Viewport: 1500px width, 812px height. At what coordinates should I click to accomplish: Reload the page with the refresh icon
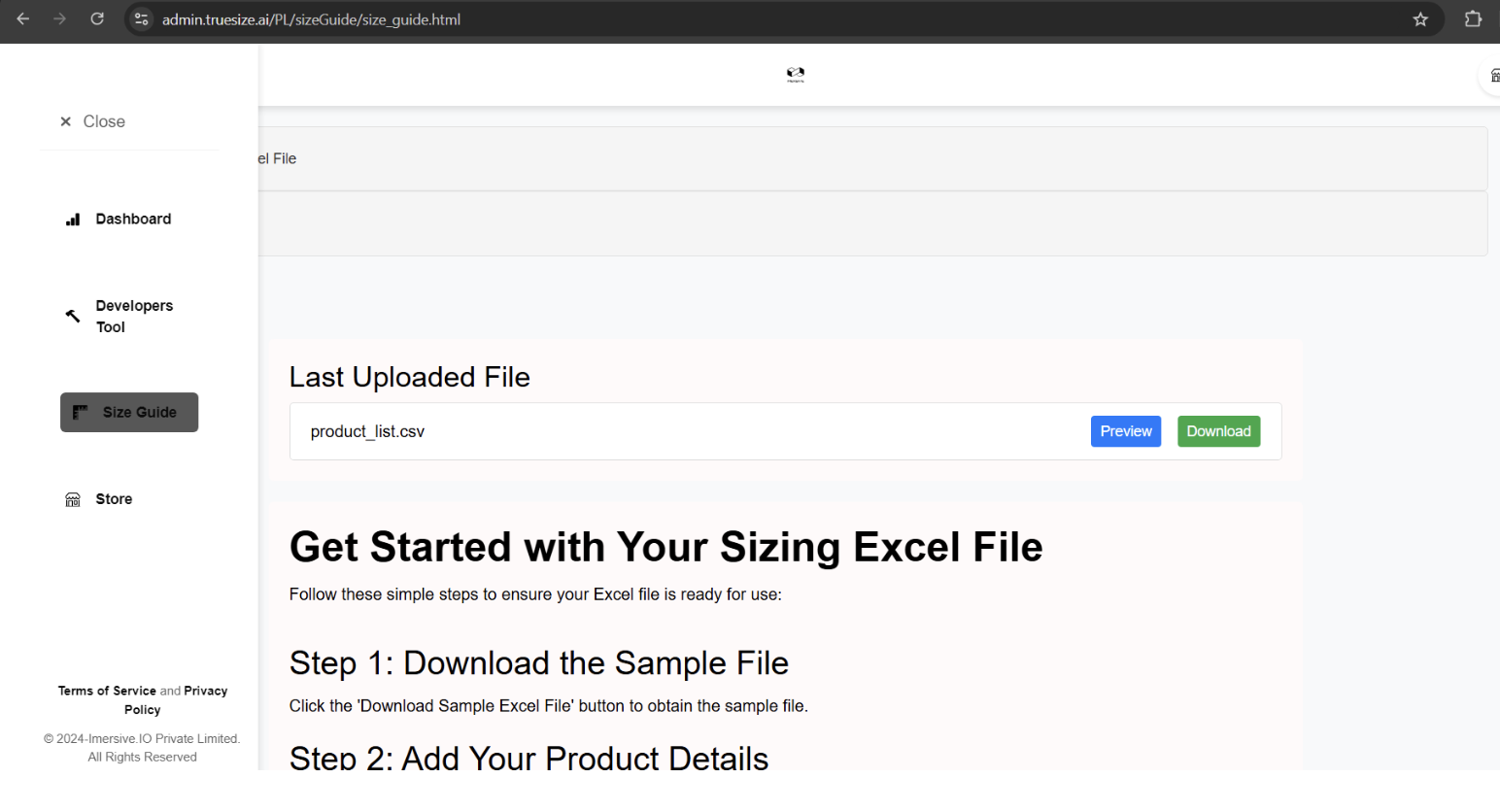(97, 18)
